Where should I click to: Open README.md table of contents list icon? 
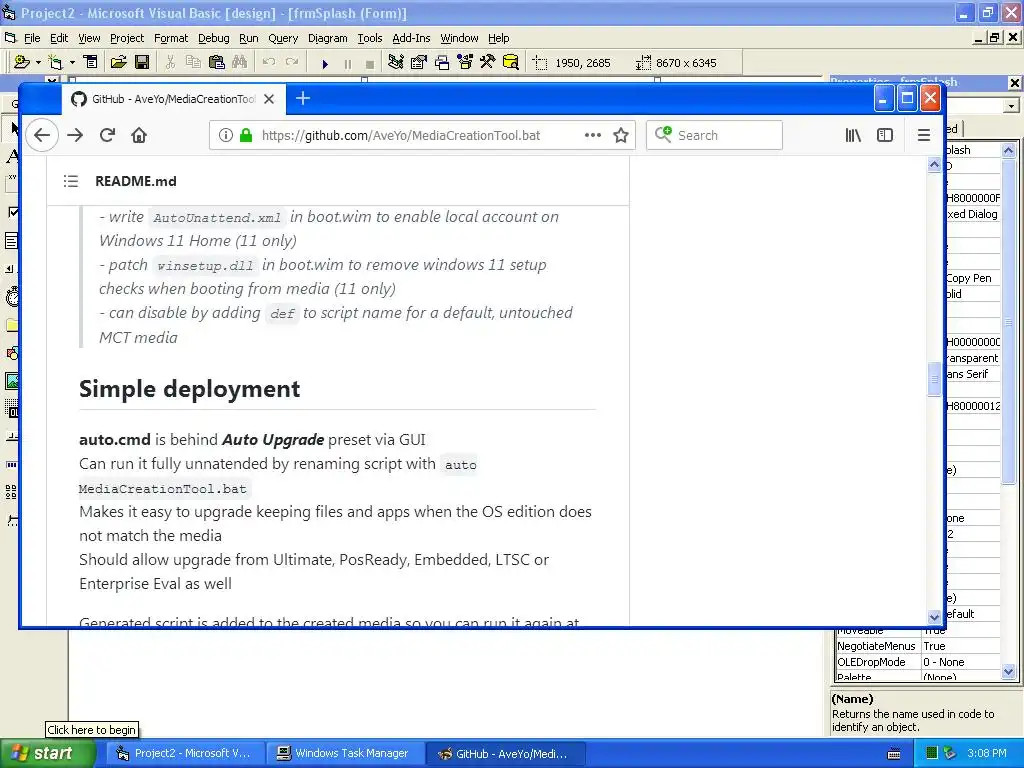(71, 181)
